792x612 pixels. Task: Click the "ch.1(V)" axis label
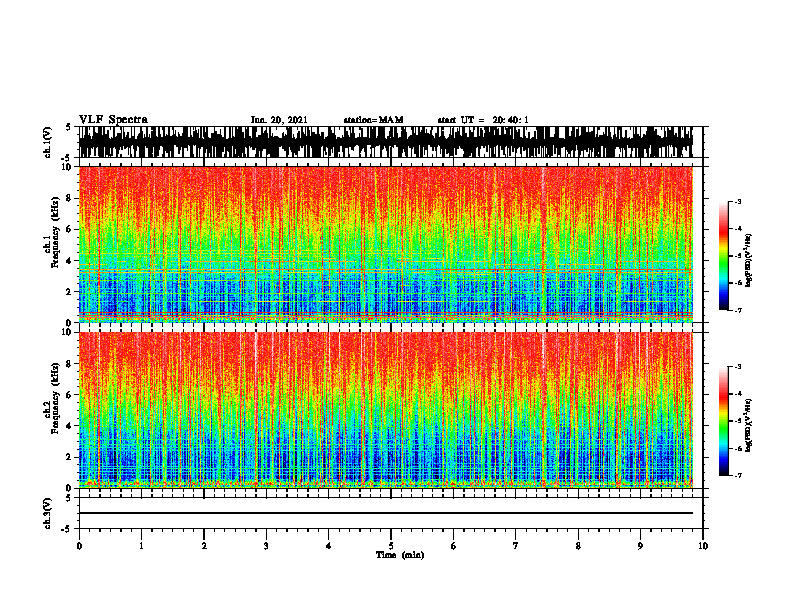coord(48,142)
